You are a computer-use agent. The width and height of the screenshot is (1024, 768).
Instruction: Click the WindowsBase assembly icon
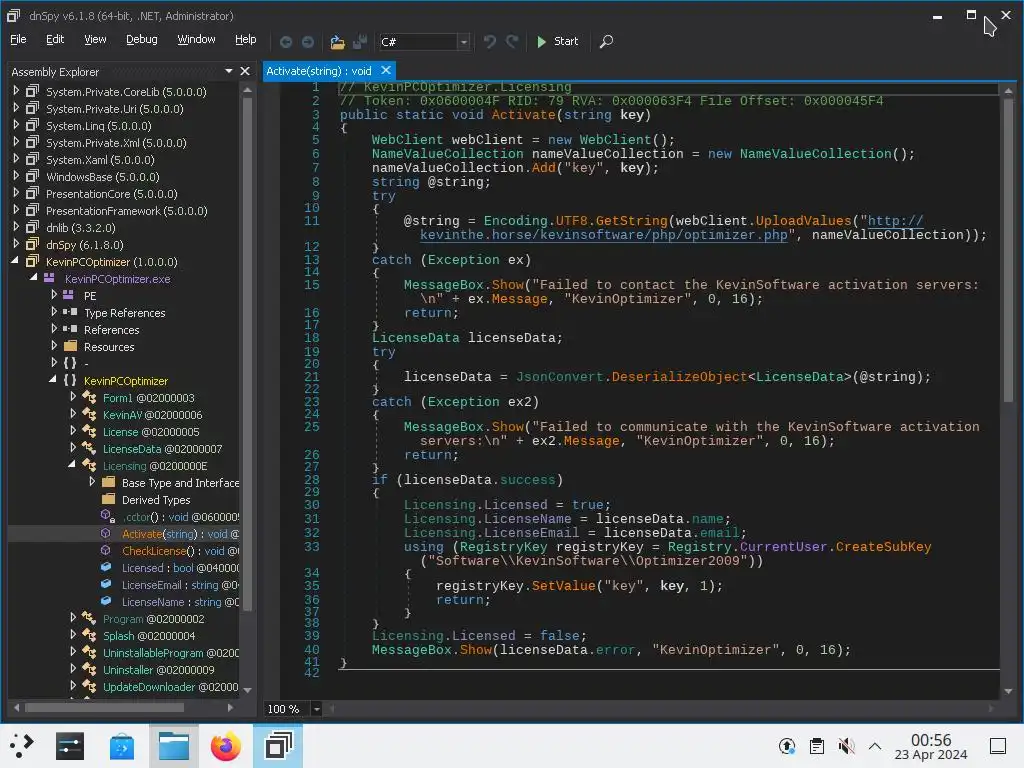pyautogui.click(x=32, y=176)
